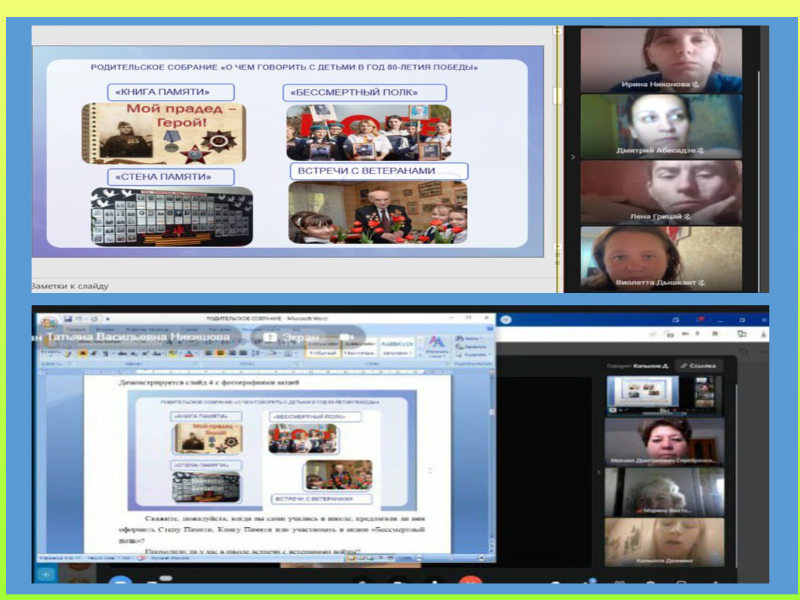
Task: Undo the last action in Word
Action: pyautogui.click(x=79, y=319)
